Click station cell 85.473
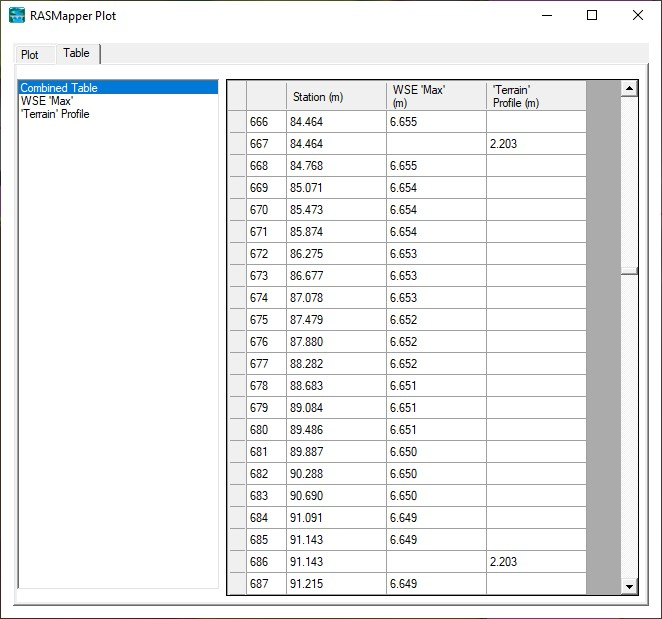The height and width of the screenshot is (619, 662). pyautogui.click(x=336, y=209)
